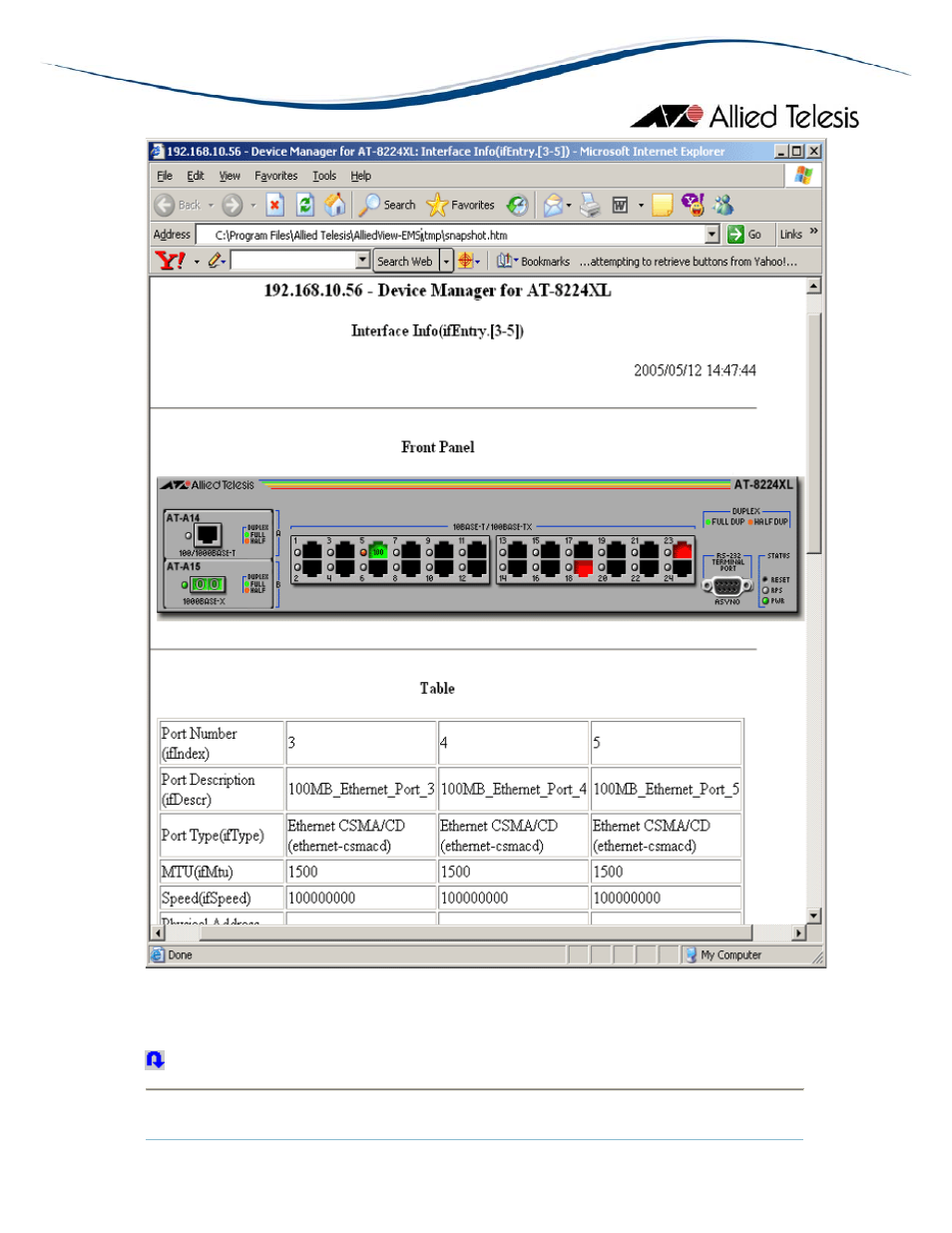
Task: Open the Windows Messenger icon
Action: 723,205
